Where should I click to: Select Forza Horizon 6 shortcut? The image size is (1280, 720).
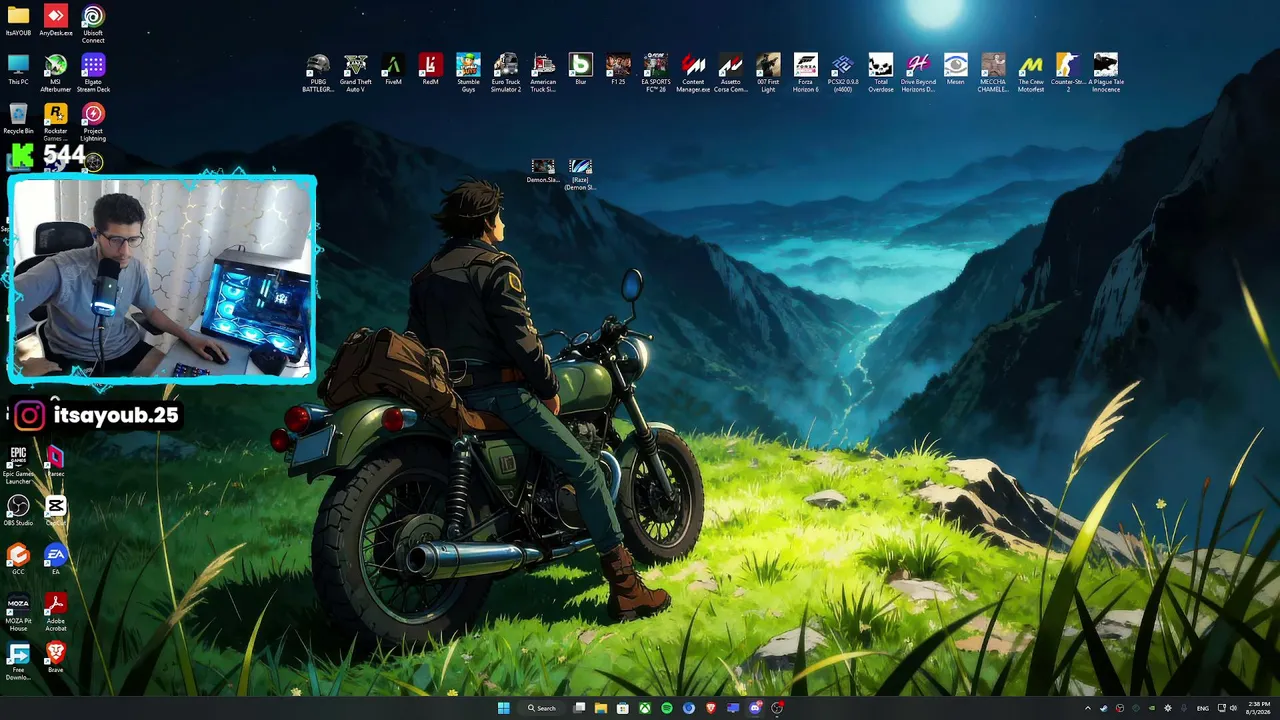pyautogui.click(x=805, y=73)
